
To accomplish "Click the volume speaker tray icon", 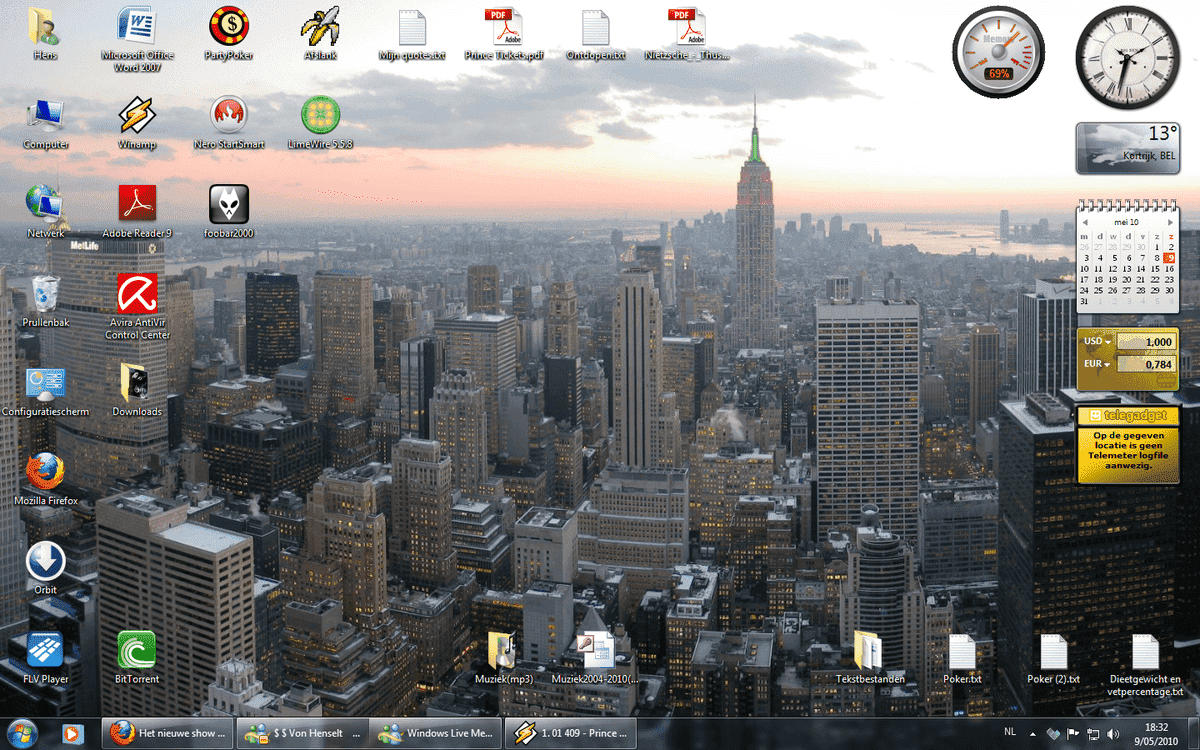I will click(x=1113, y=734).
